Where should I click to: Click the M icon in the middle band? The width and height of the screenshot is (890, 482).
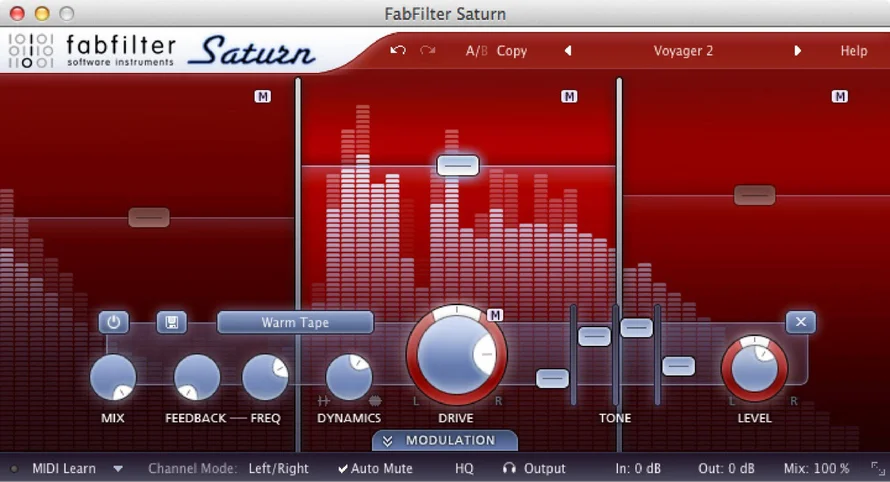point(569,96)
